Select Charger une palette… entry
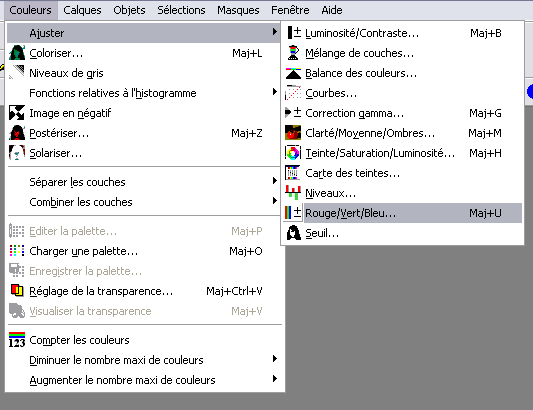Viewport: 533px width, 410px height. point(143,251)
